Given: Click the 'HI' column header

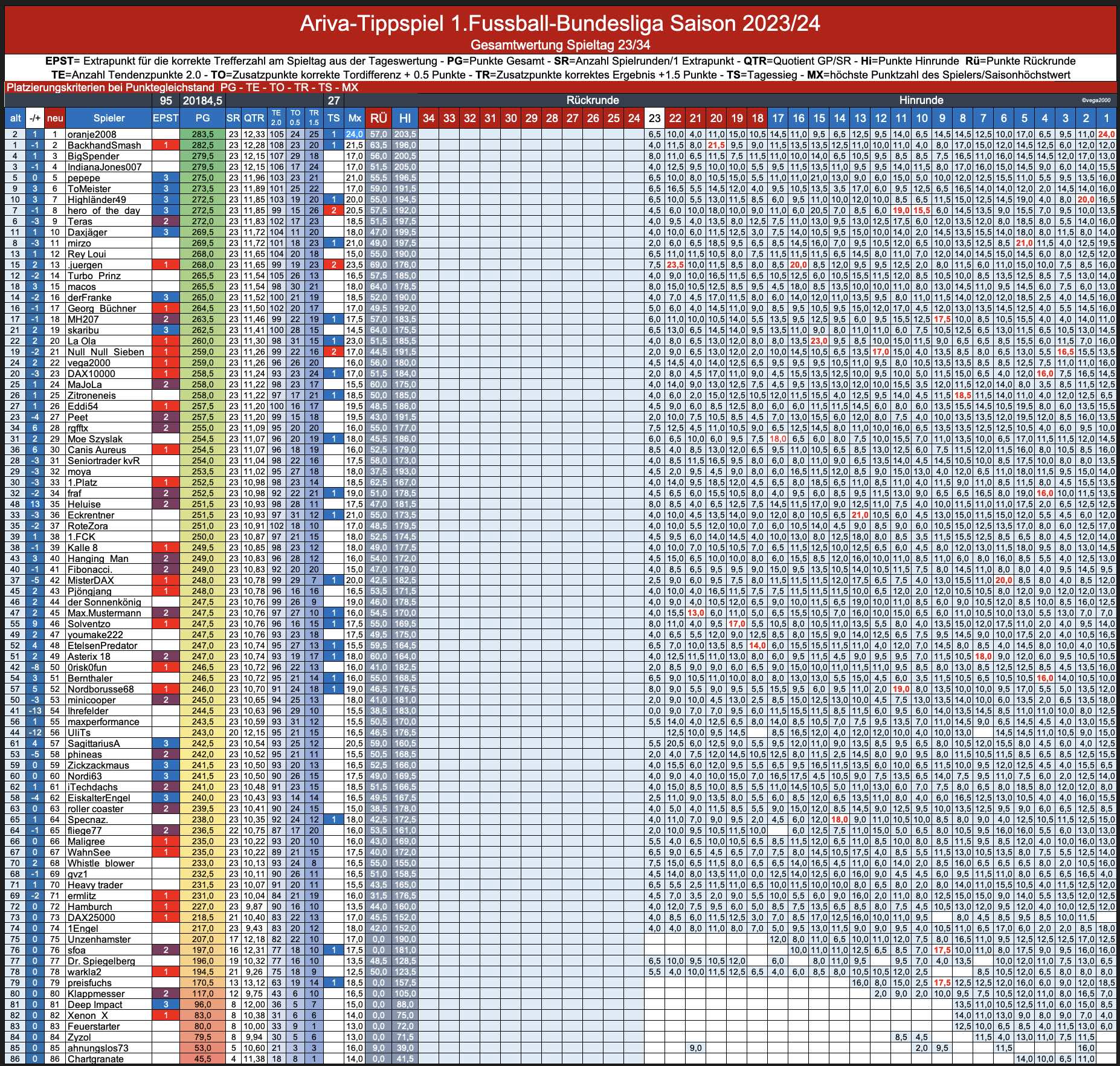Looking at the screenshot, I should click(x=405, y=118).
